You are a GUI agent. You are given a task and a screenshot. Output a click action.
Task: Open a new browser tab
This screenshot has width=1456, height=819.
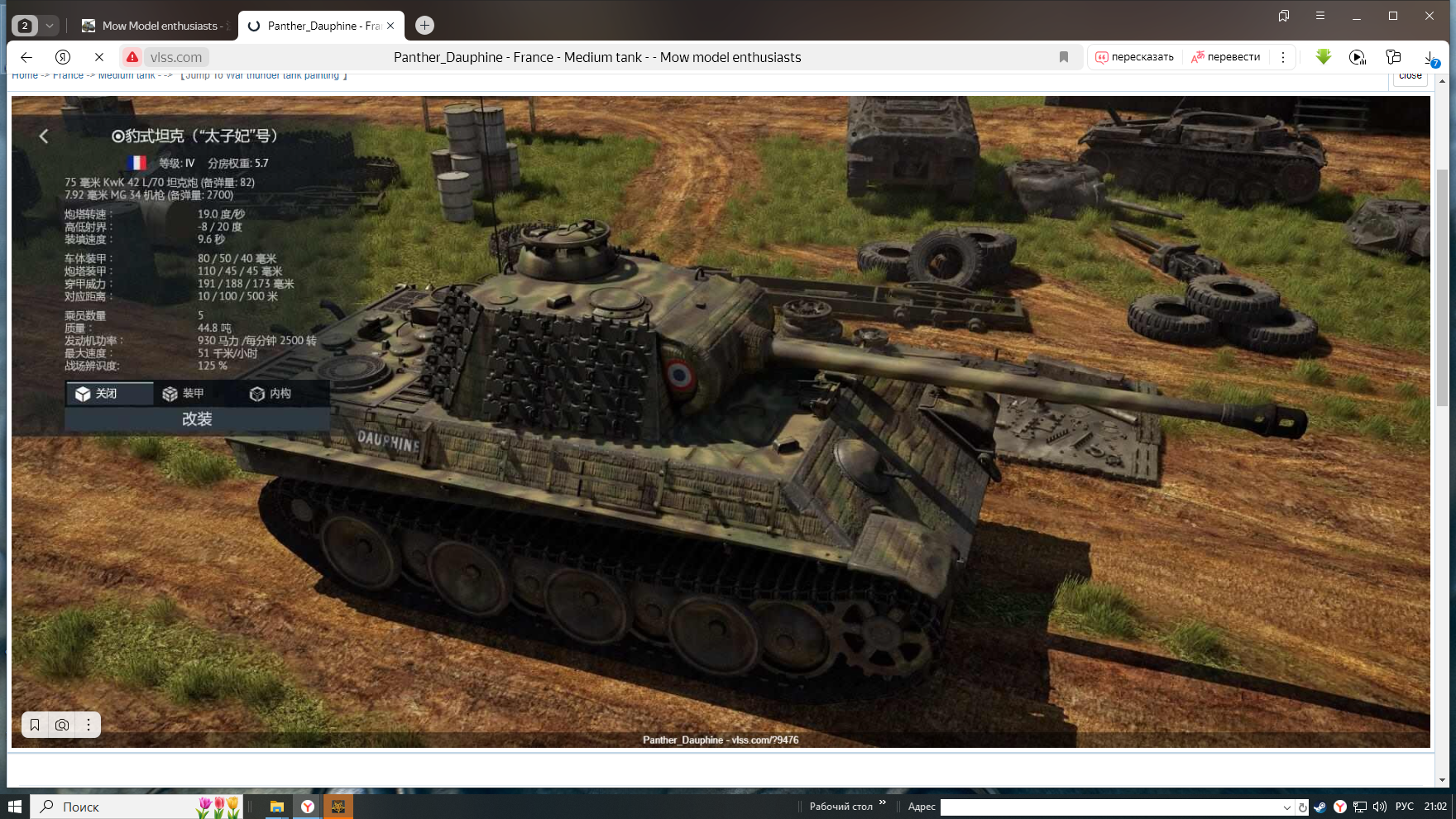pos(424,26)
